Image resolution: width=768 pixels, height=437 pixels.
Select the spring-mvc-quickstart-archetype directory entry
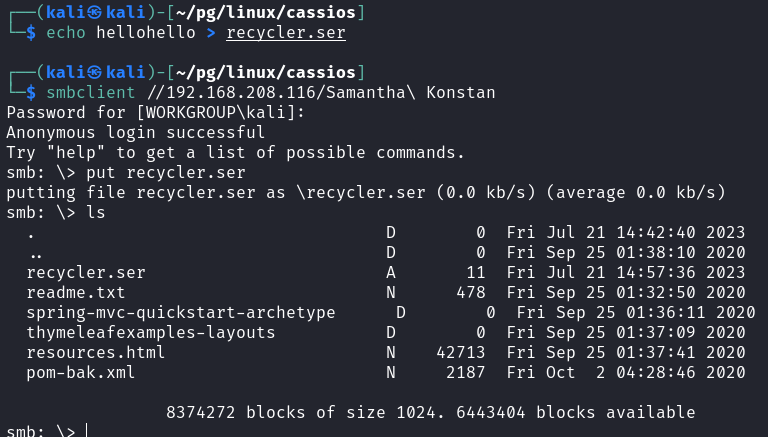pyautogui.click(x=181, y=313)
